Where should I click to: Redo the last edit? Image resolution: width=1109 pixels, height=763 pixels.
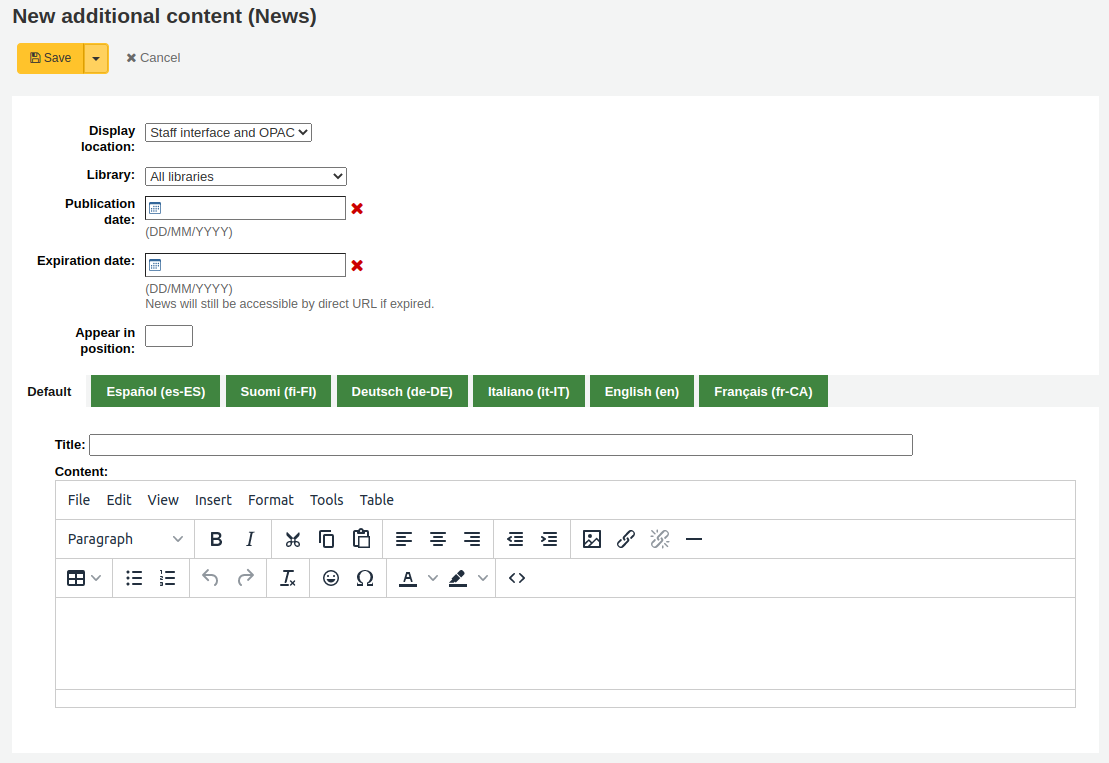[245, 578]
